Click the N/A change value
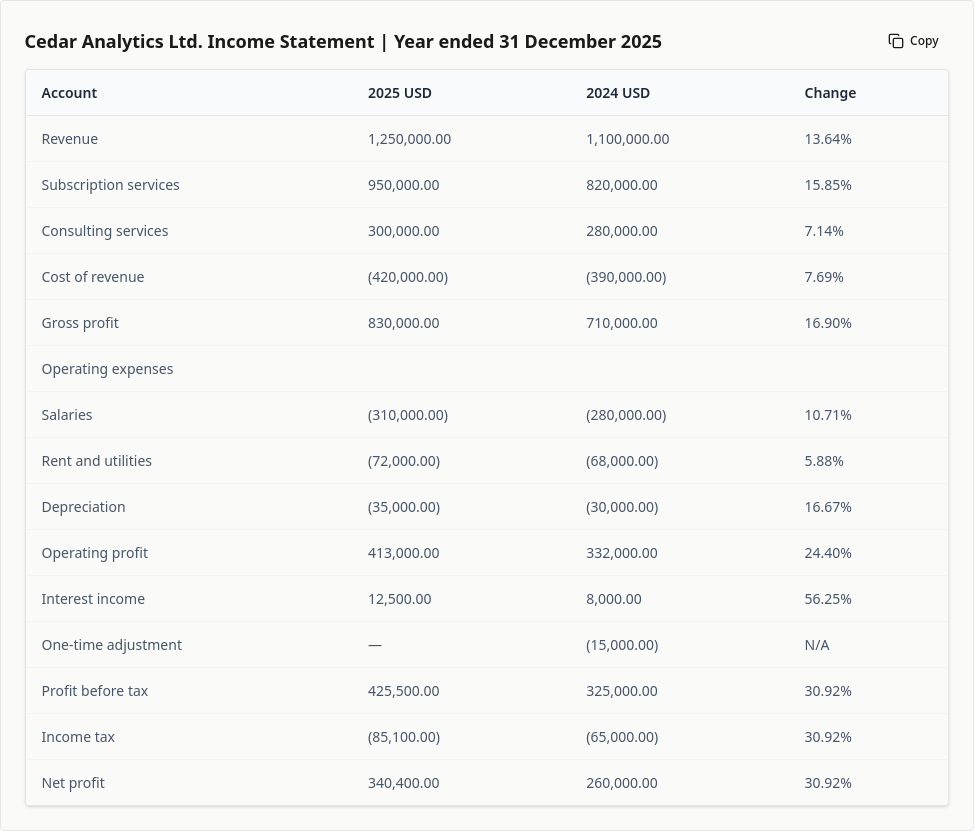 coord(816,645)
